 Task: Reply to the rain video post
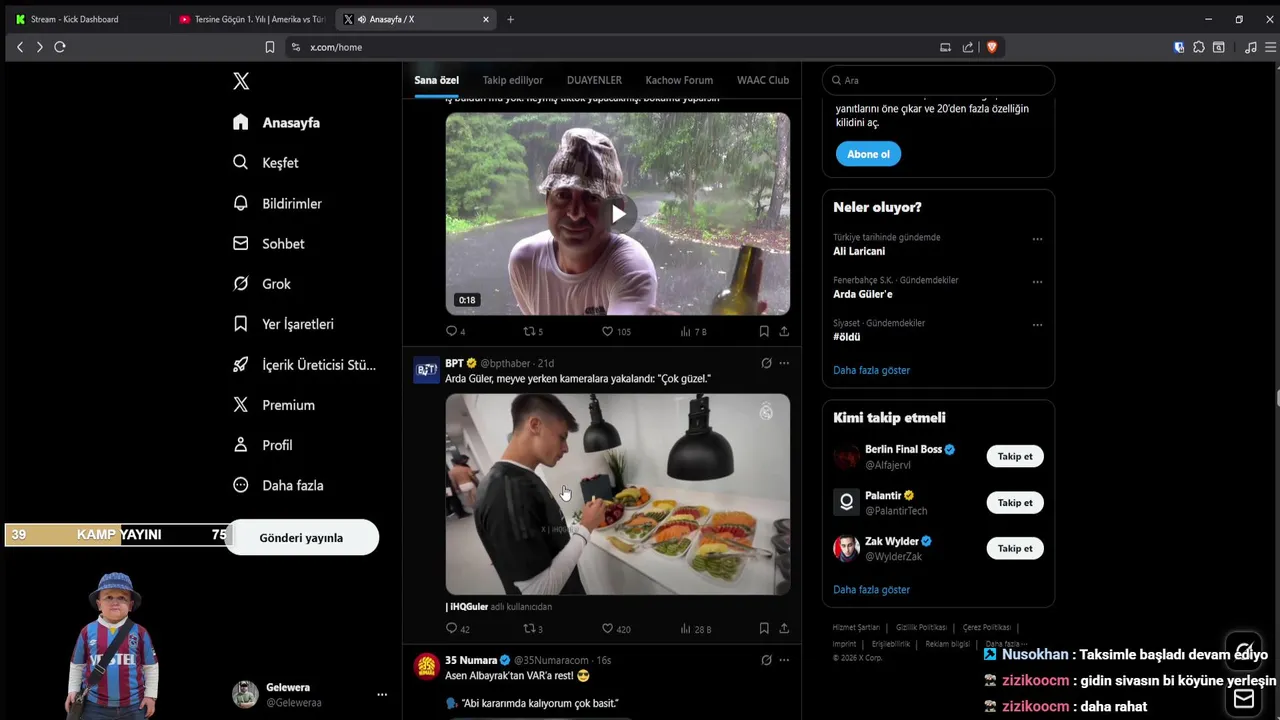pos(455,331)
